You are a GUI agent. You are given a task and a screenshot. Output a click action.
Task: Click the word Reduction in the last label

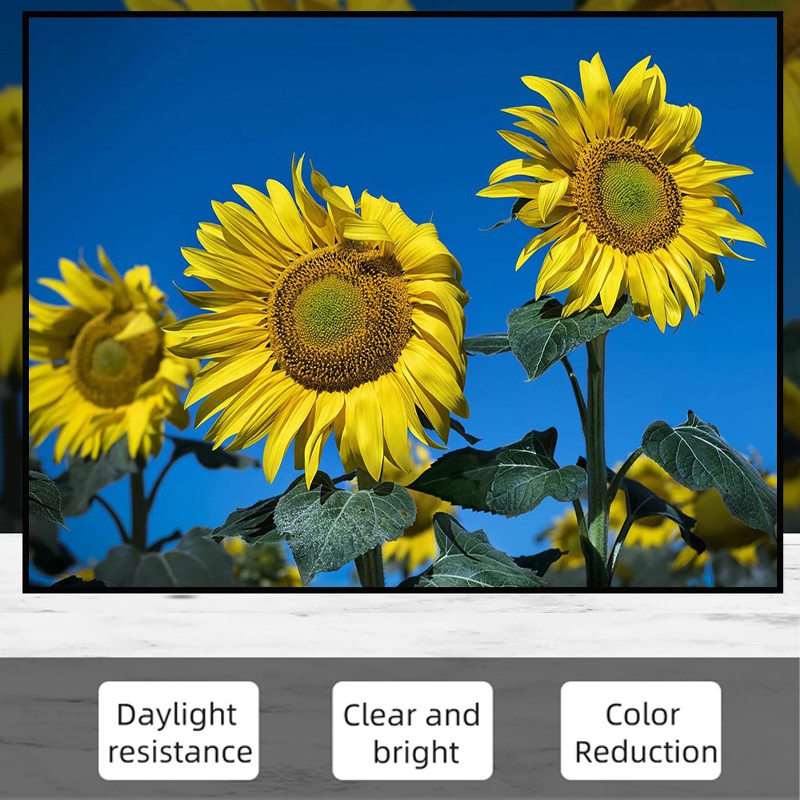pos(646,751)
